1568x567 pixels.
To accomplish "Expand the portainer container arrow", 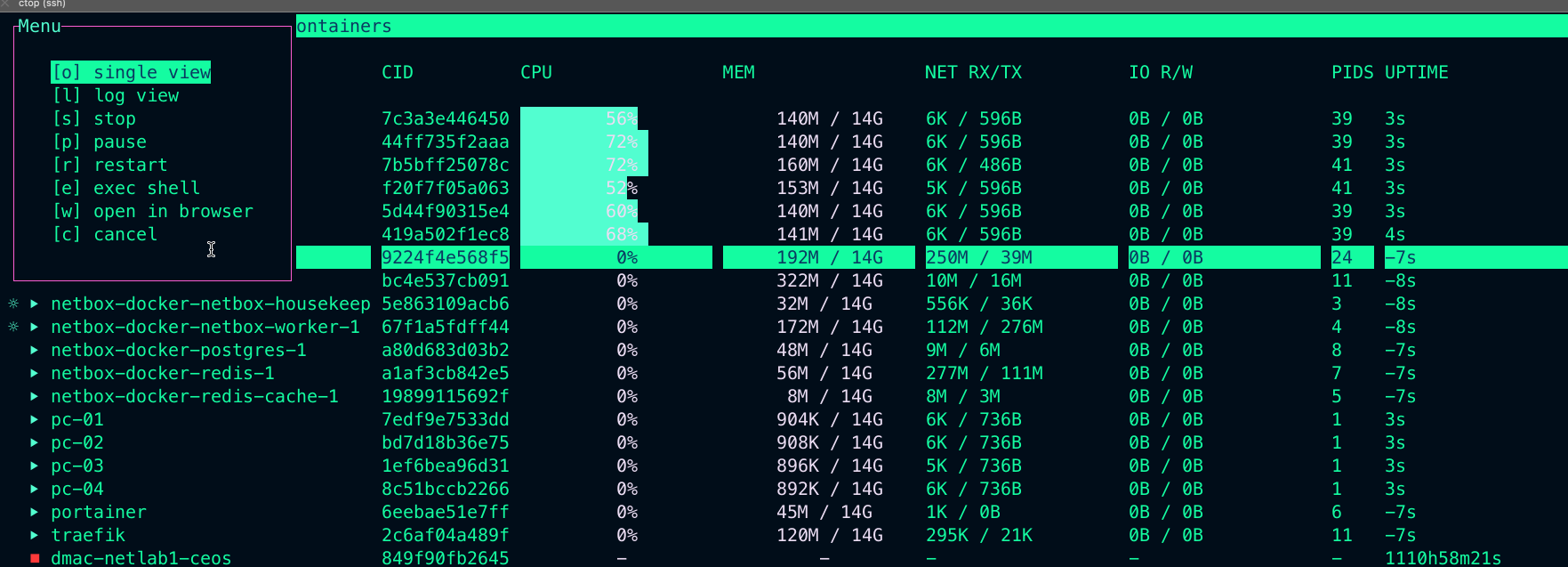I will click(x=34, y=512).
